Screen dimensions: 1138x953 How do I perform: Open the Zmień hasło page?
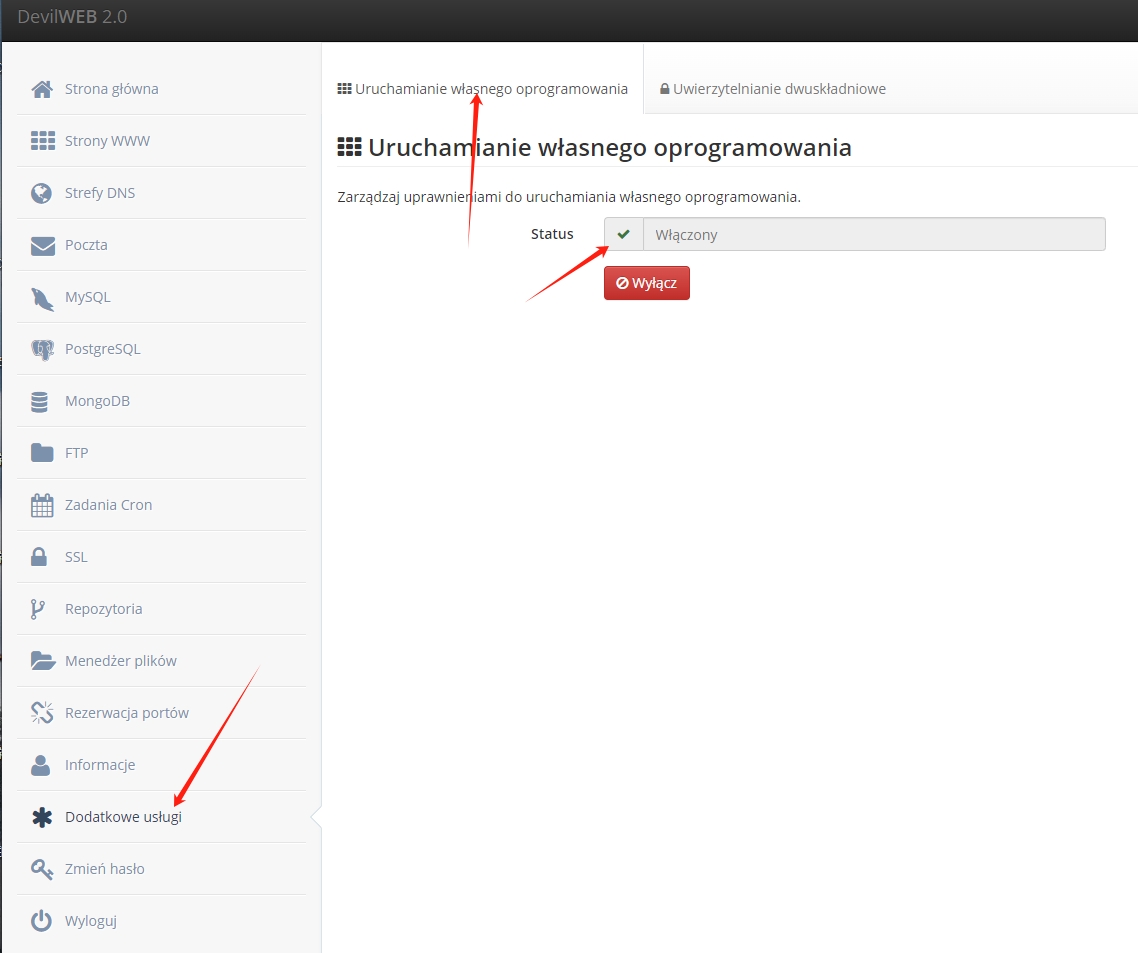(x=104, y=869)
